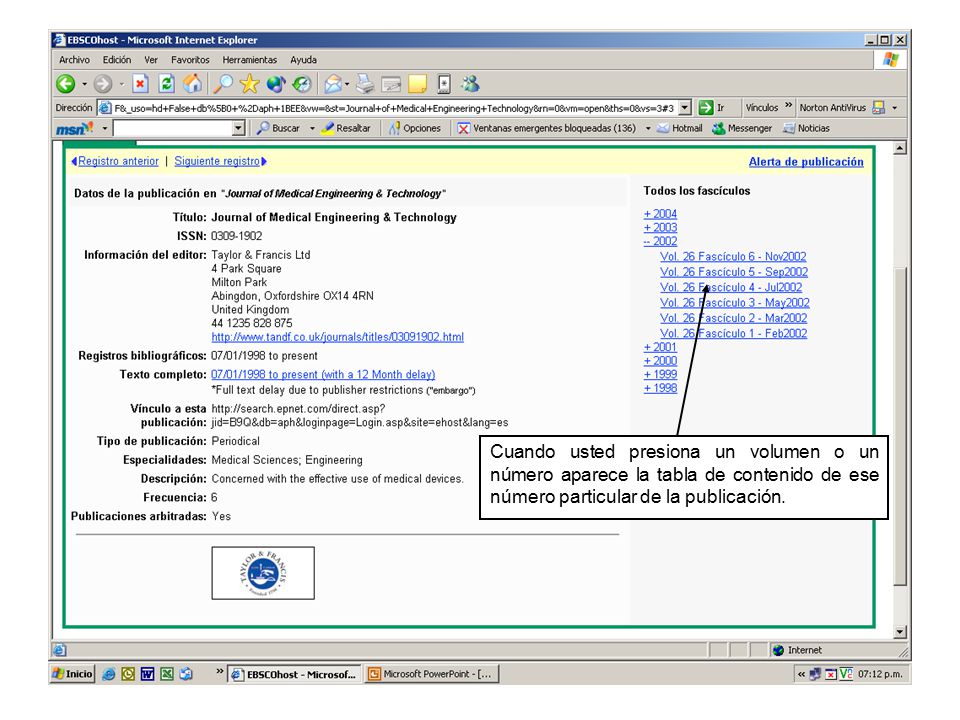Screen dimensions: 960x720
Task: Launch Excel from quick launch bar
Action: [167, 674]
